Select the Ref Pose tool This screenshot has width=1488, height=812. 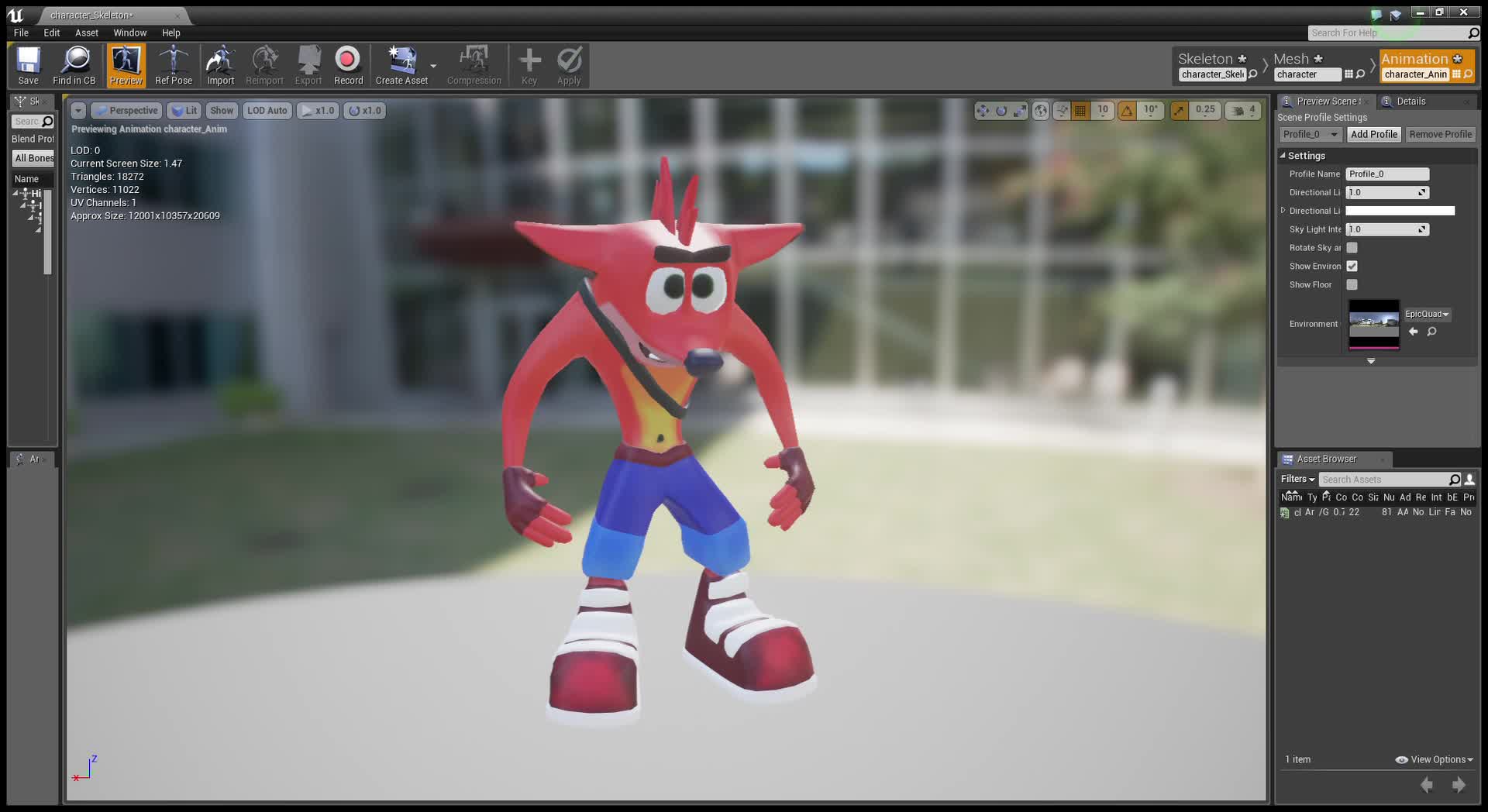173,65
